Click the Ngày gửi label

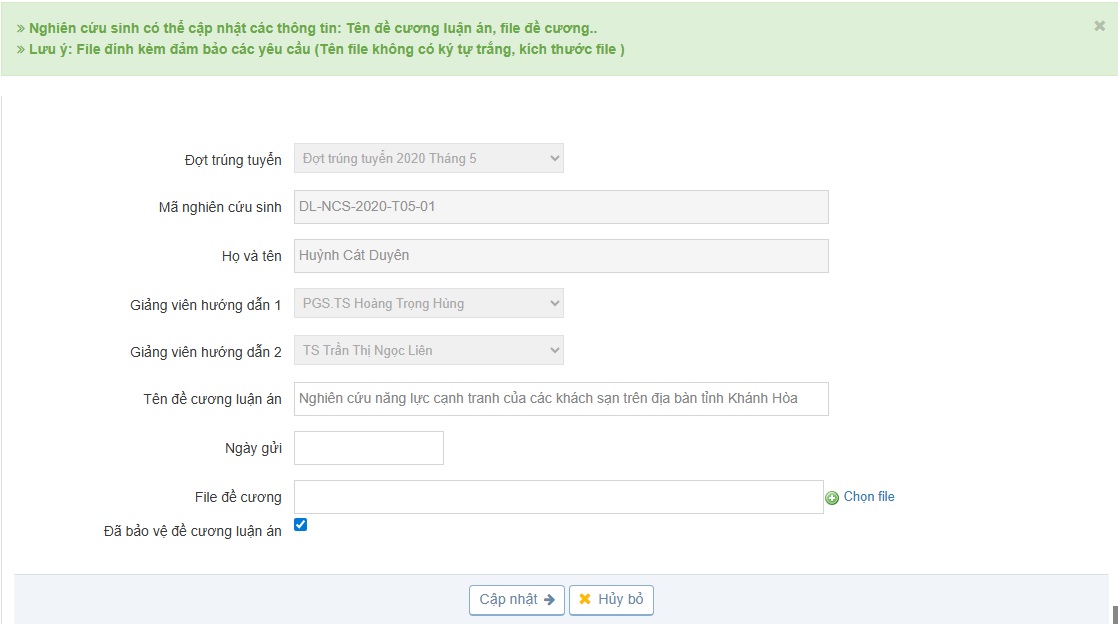[253, 449]
